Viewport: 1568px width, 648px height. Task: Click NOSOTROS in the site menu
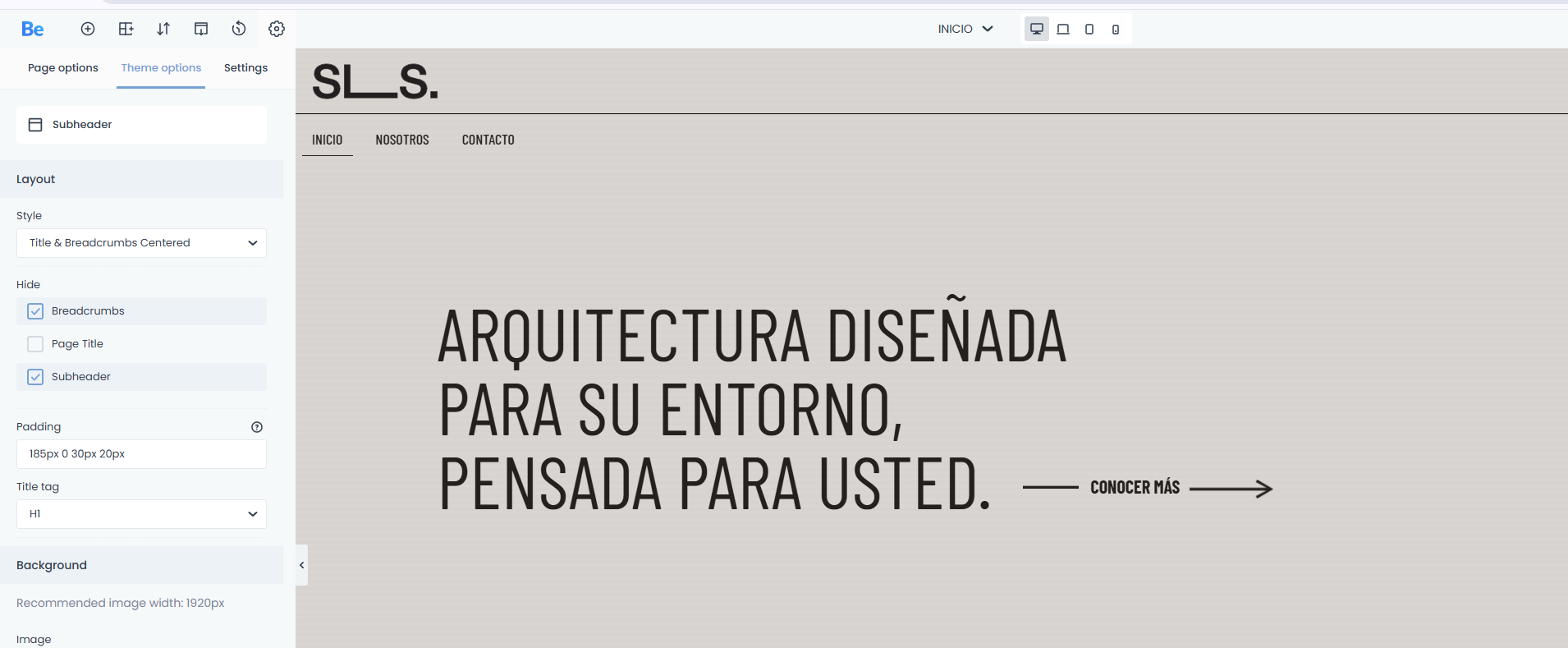(402, 140)
